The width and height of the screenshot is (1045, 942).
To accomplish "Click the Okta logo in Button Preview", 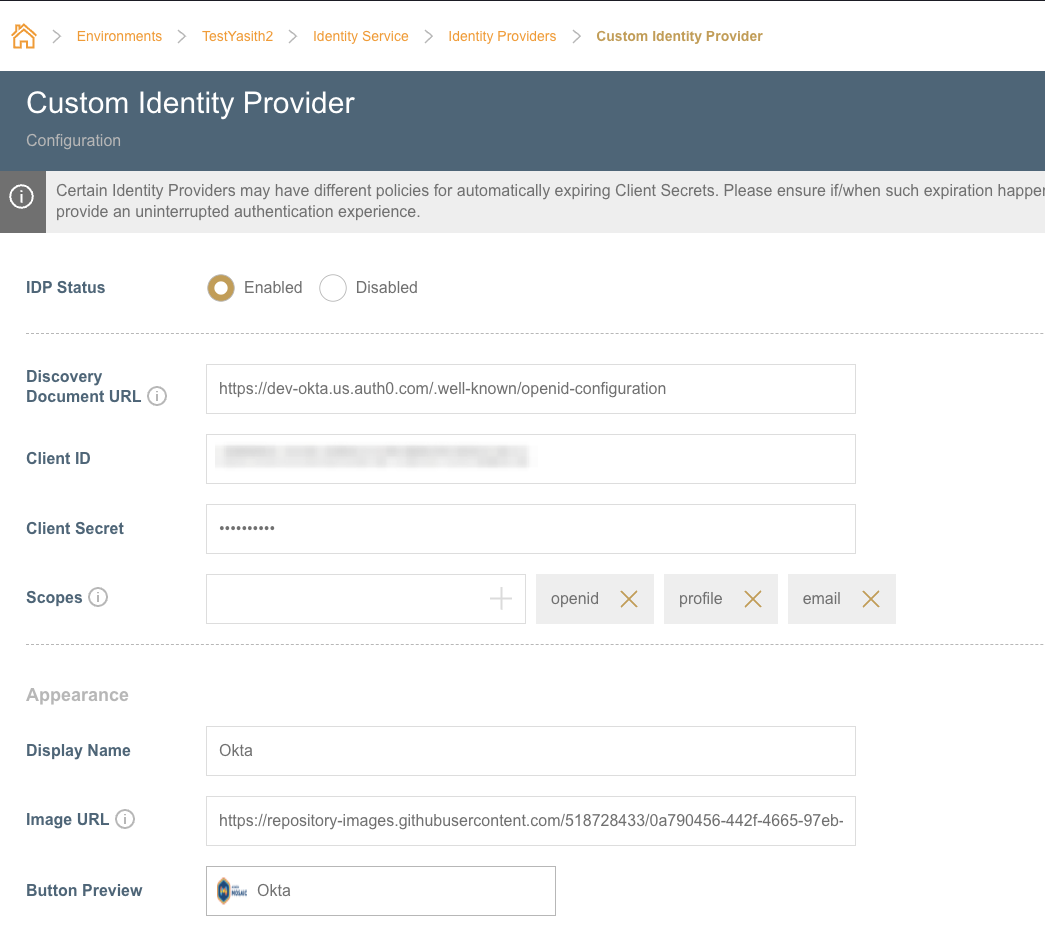I will (x=230, y=890).
